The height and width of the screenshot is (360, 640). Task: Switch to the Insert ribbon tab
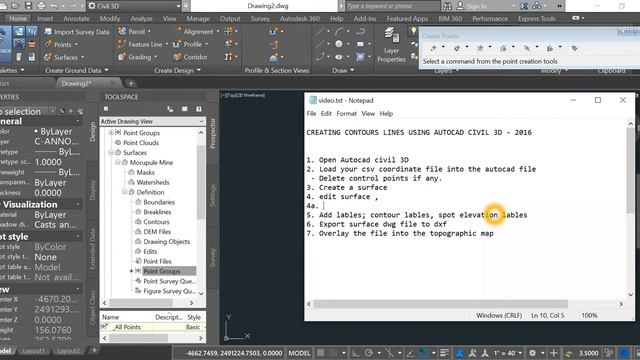click(45, 19)
